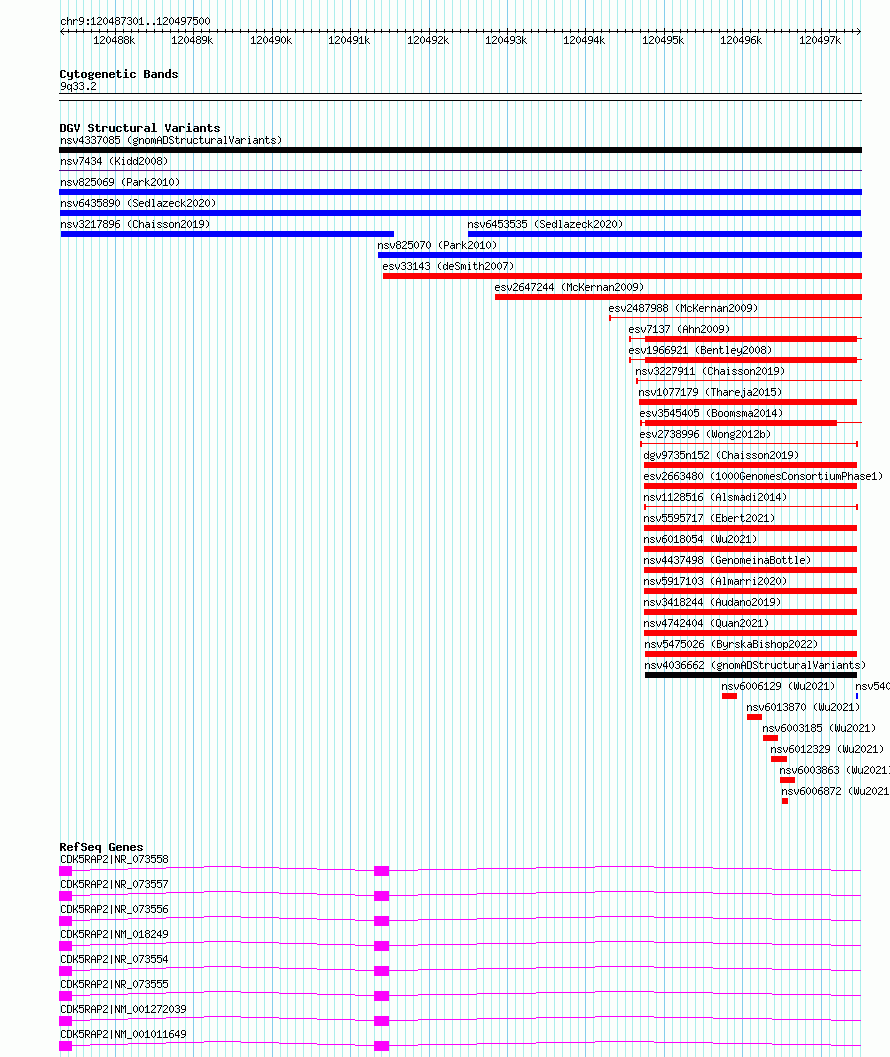This screenshot has height=1057, width=890.
Task: Open the esv1966921 (Bentley2008) variant
Action: (x=700, y=350)
